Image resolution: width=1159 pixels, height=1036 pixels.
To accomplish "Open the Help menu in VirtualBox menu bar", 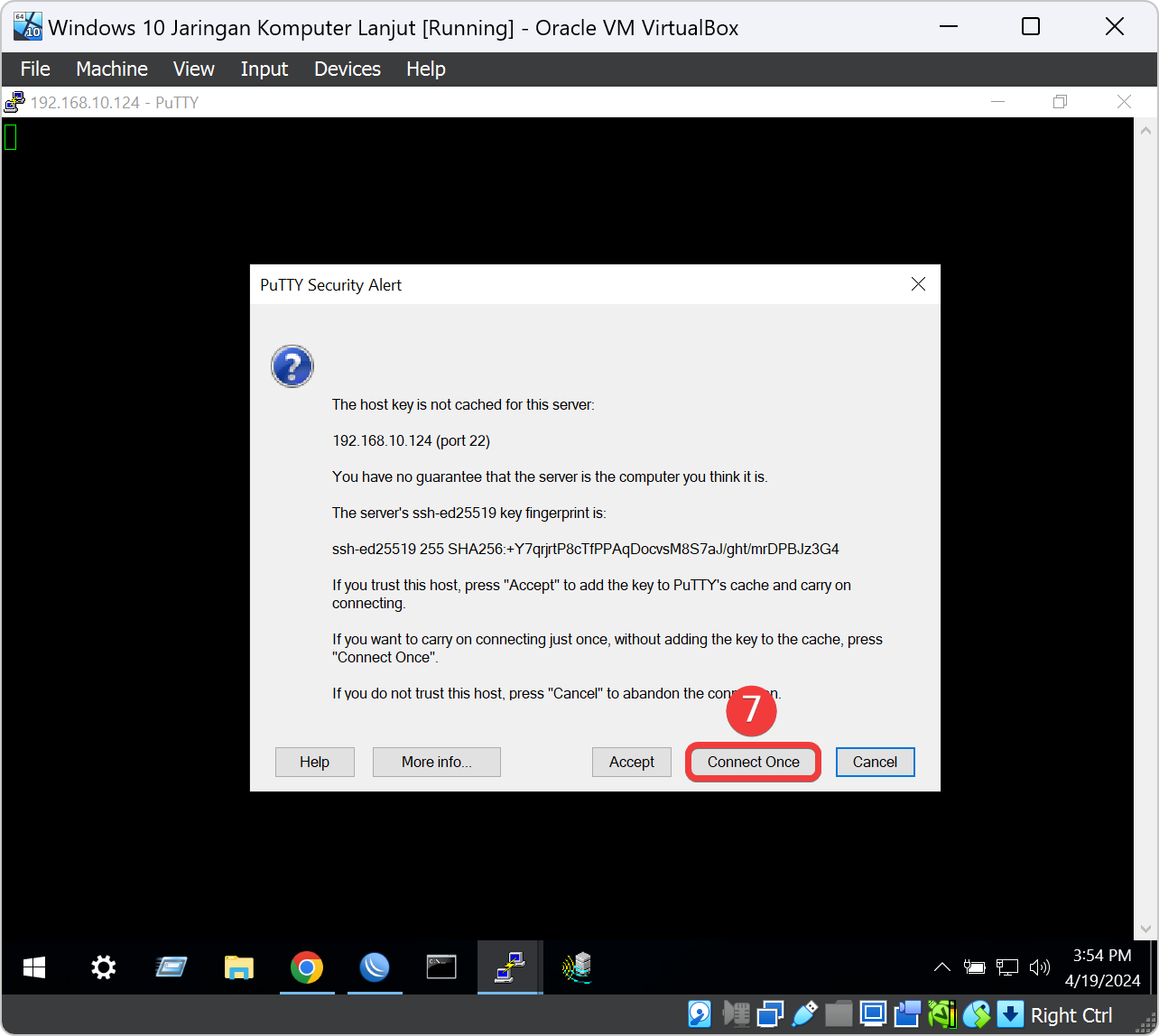I will pyautogui.click(x=425, y=69).
